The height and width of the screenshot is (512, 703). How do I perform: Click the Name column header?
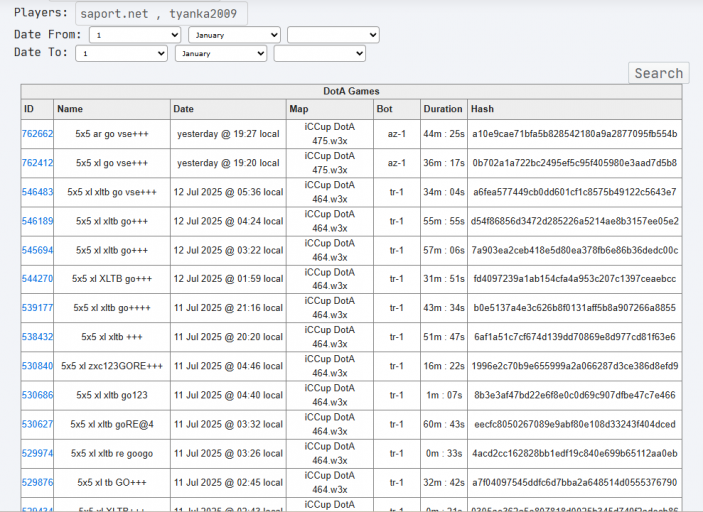click(x=112, y=109)
